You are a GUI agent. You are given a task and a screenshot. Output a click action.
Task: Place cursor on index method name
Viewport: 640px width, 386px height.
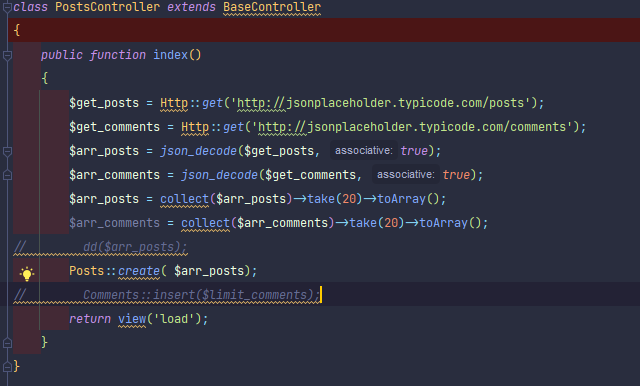(170, 55)
